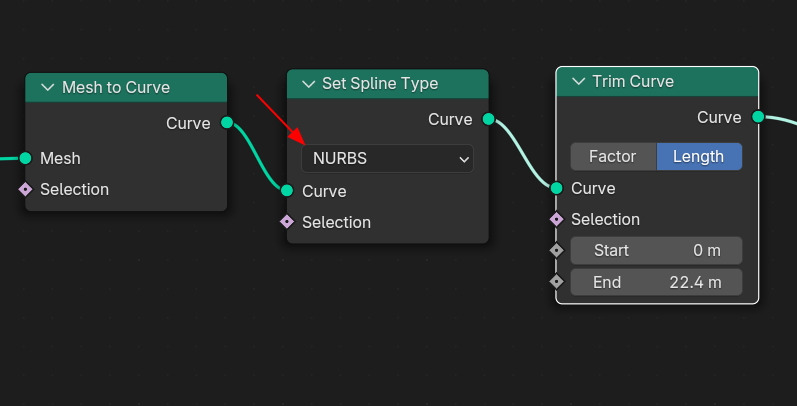The width and height of the screenshot is (797, 406).
Task: Click the Start input socket diamond
Action: coord(557,251)
